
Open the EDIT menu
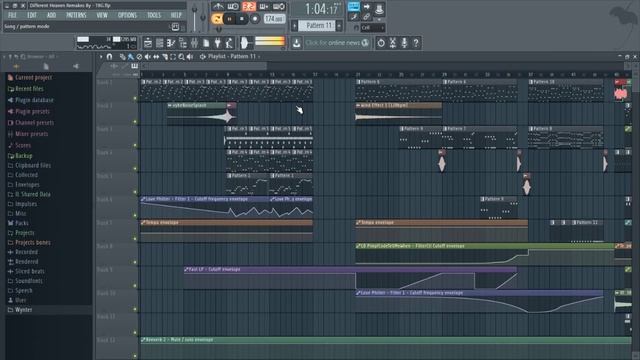(x=32, y=15)
